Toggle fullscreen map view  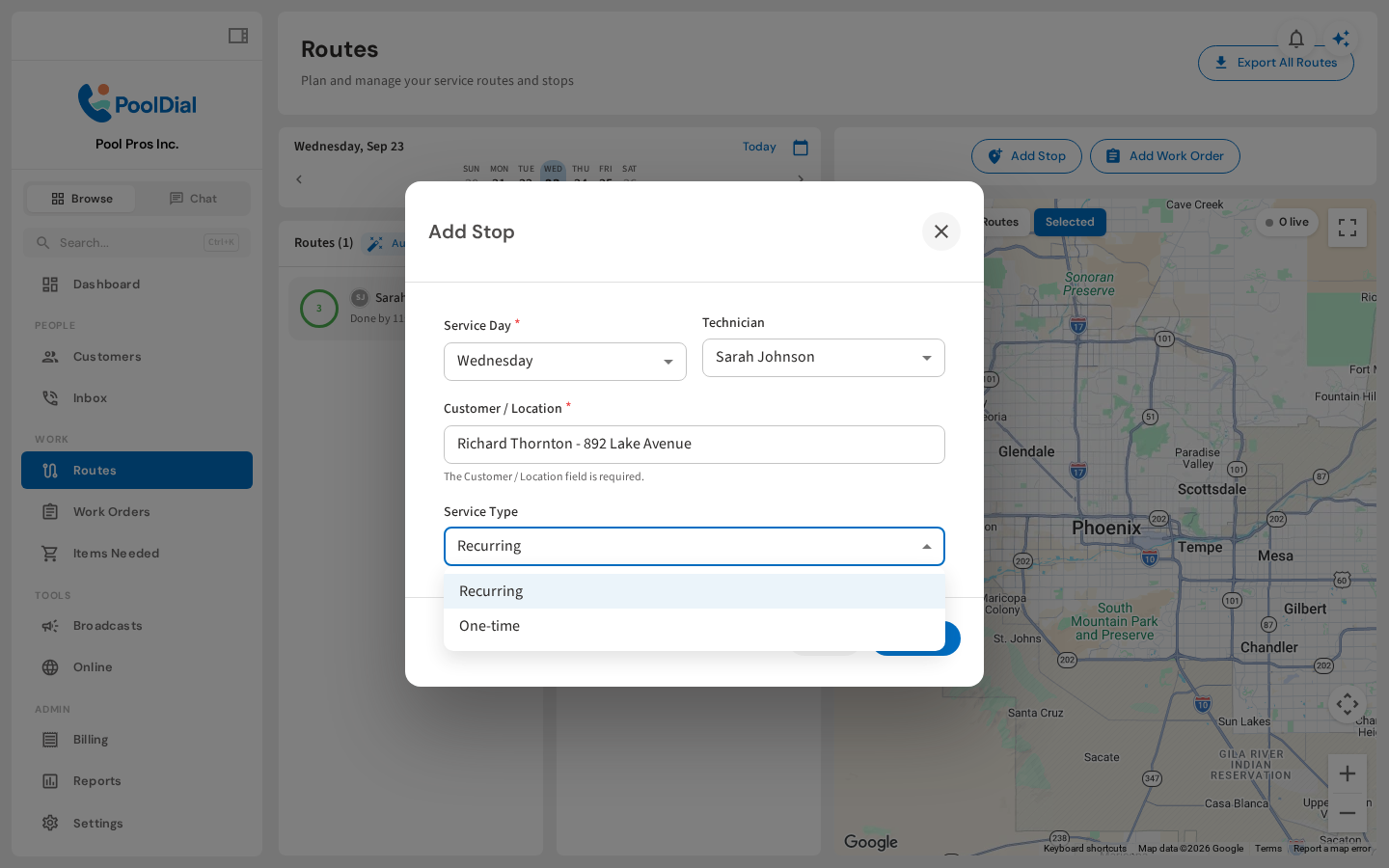click(x=1348, y=228)
